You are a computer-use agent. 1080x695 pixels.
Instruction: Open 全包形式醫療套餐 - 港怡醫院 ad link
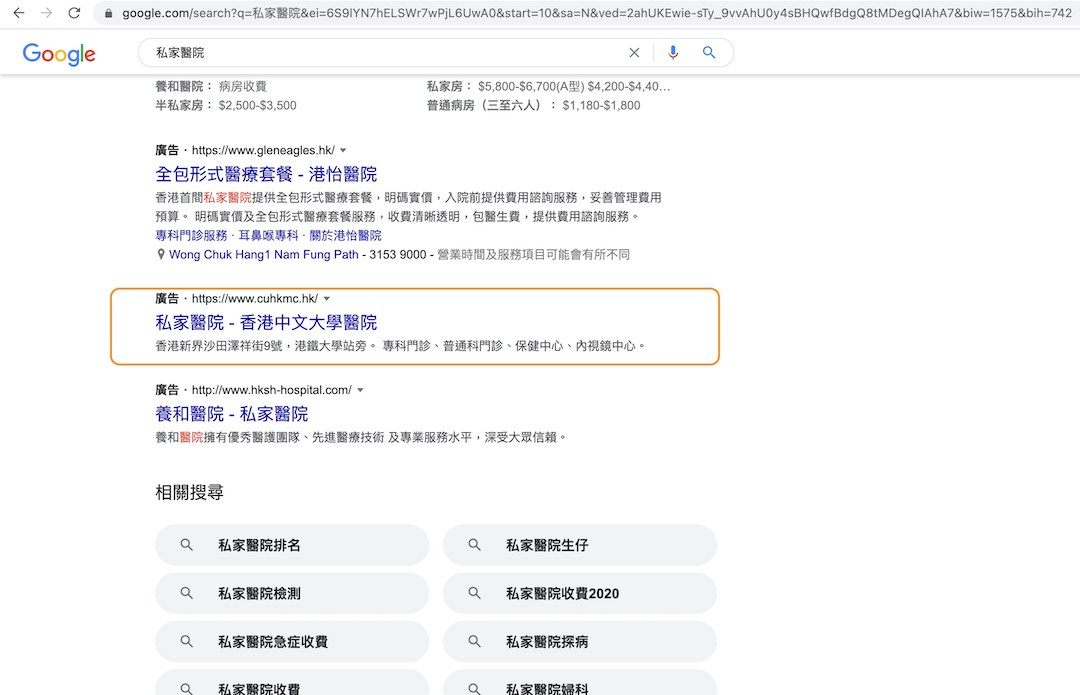266,174
